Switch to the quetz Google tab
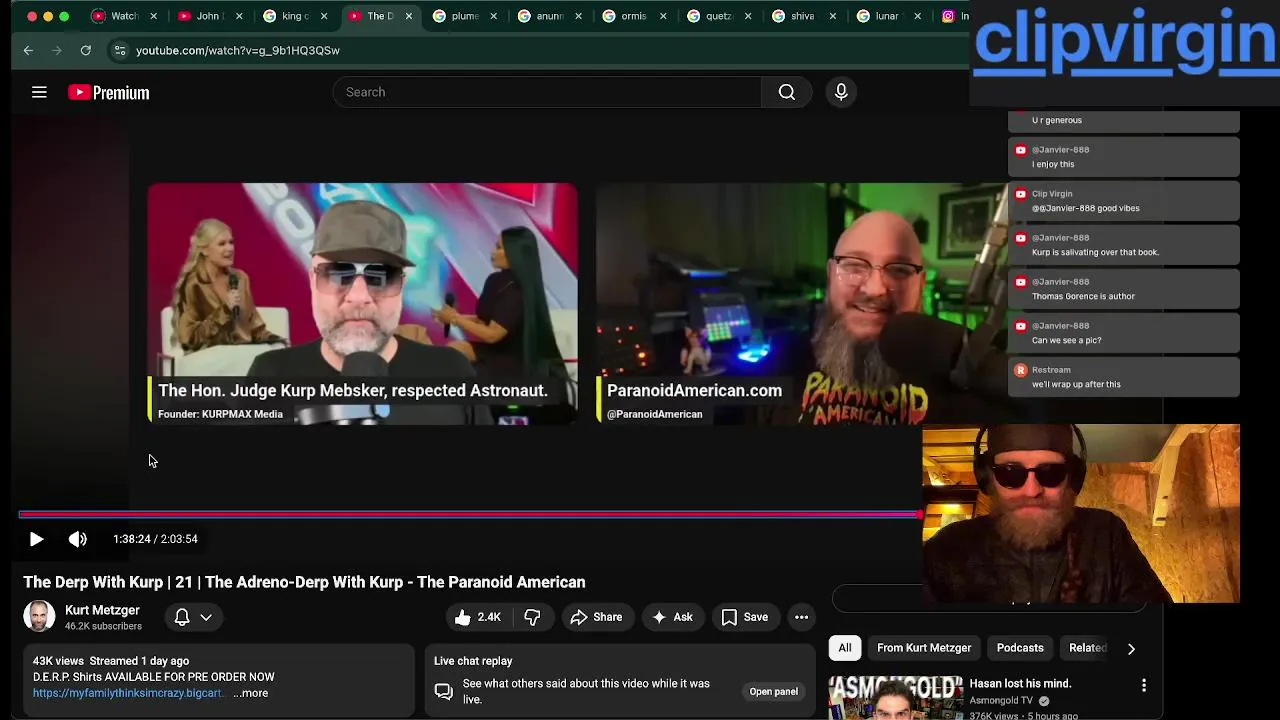 pyautogui.click(x=719, y=16)
